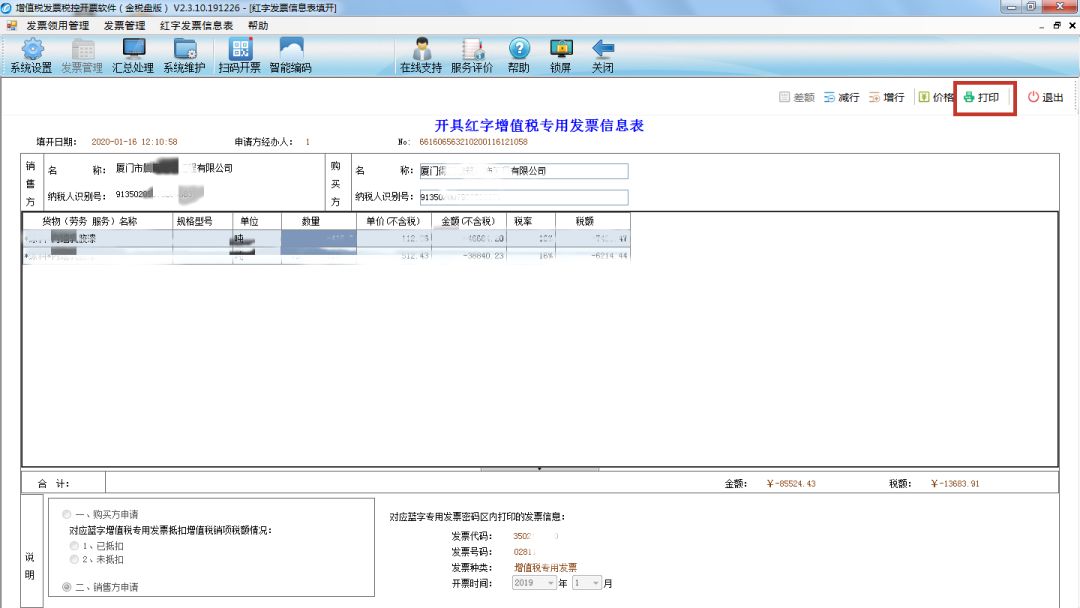This screenshot has height=608, width=1080.
Task: Open 系统维护 from the toolbar
Action: tap(186, 55)
